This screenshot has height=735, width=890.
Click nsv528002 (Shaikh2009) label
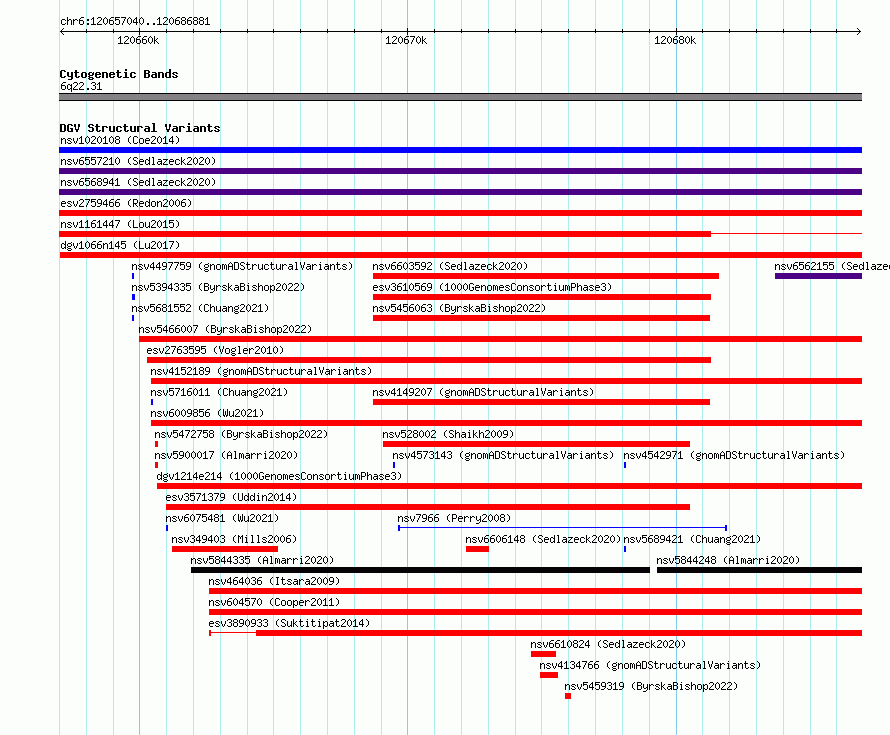click(448, 434)
